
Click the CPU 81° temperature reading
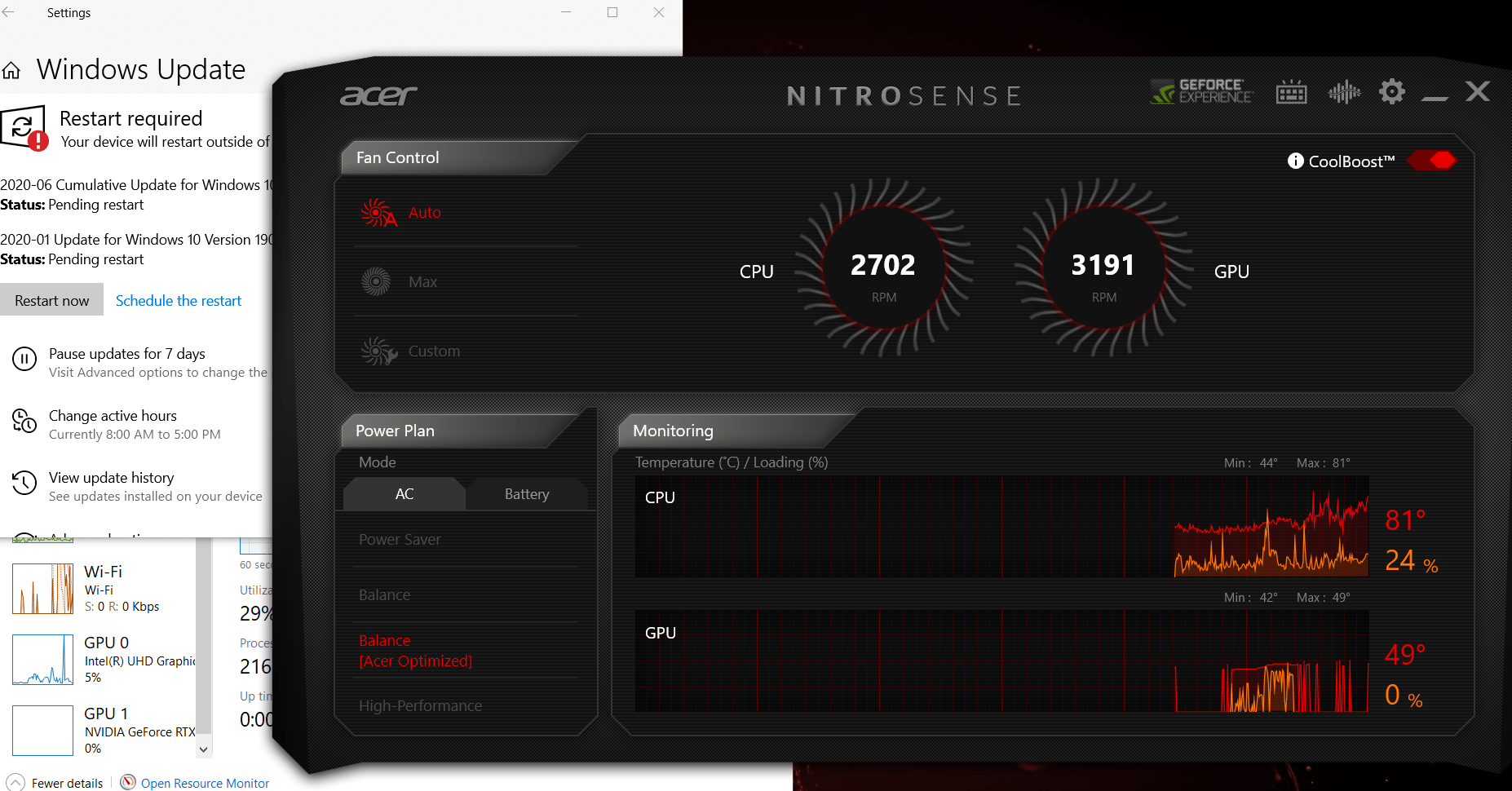[x=1405, y=520]
